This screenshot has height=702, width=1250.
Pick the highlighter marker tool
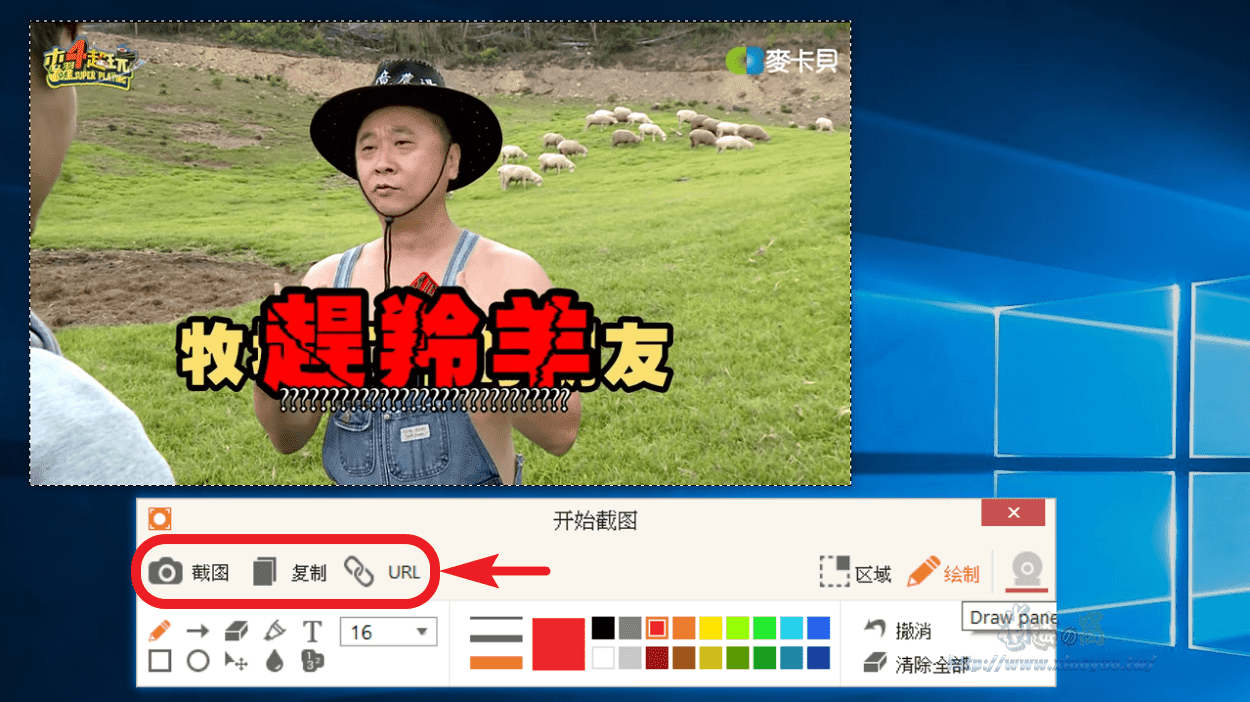point(274,631)
